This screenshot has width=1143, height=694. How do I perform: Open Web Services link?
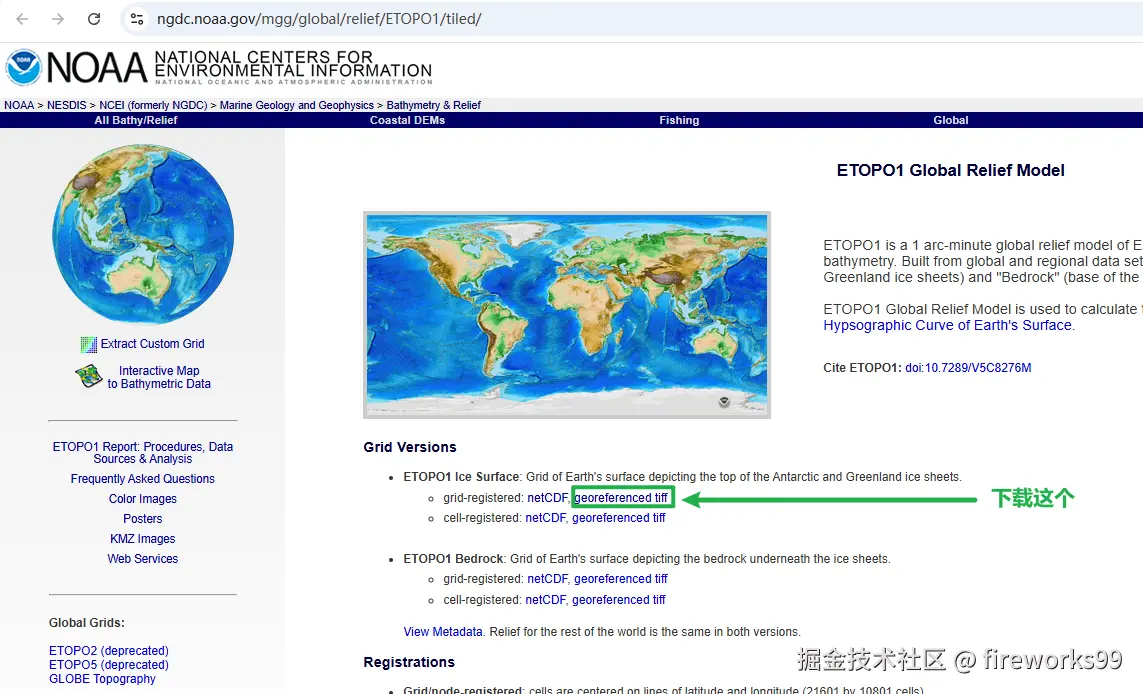click(x=143, y=559)
